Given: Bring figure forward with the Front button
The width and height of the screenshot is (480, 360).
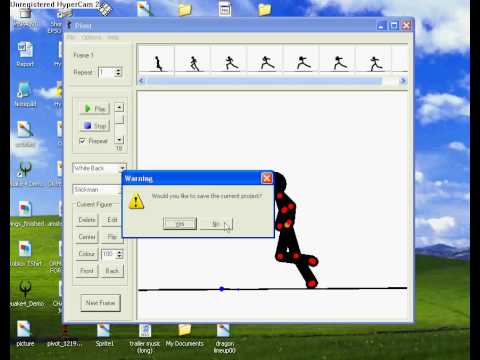Looking at the screenshot, I should coord(87,271).
